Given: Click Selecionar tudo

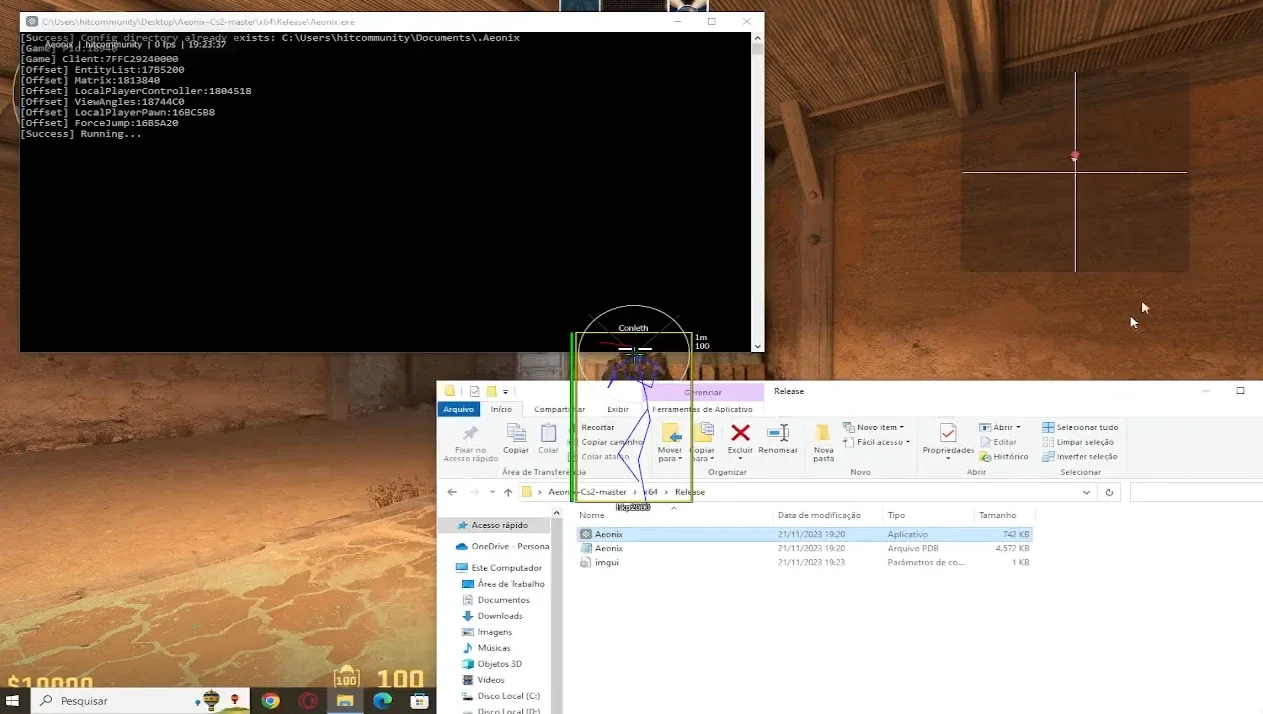Looking at the screenshot, I should (x=1080, y=427).
